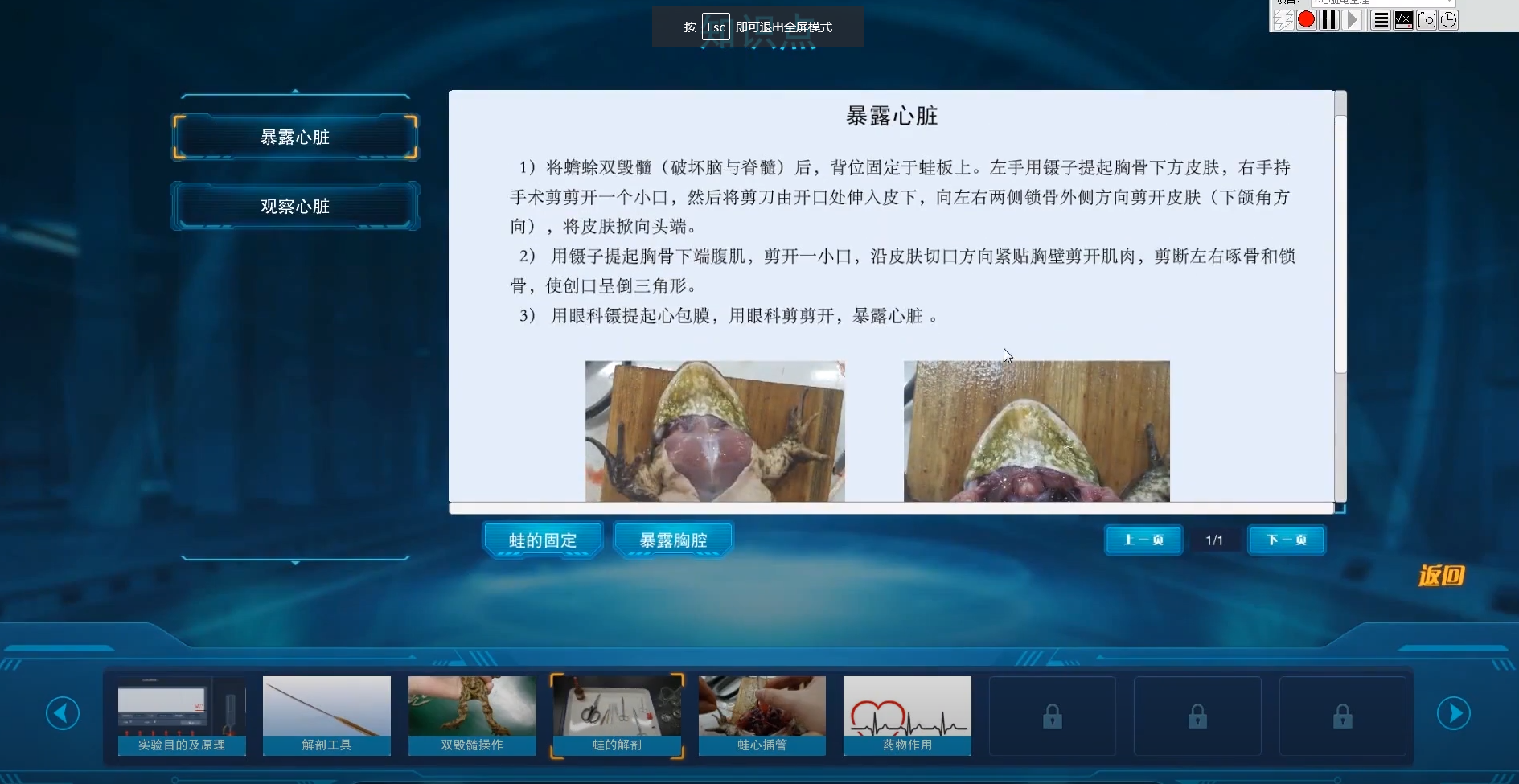This screenshot has width=1519, height=784.
Task: Open the horizontal lines list icon
Action: tap(1381, 20)
